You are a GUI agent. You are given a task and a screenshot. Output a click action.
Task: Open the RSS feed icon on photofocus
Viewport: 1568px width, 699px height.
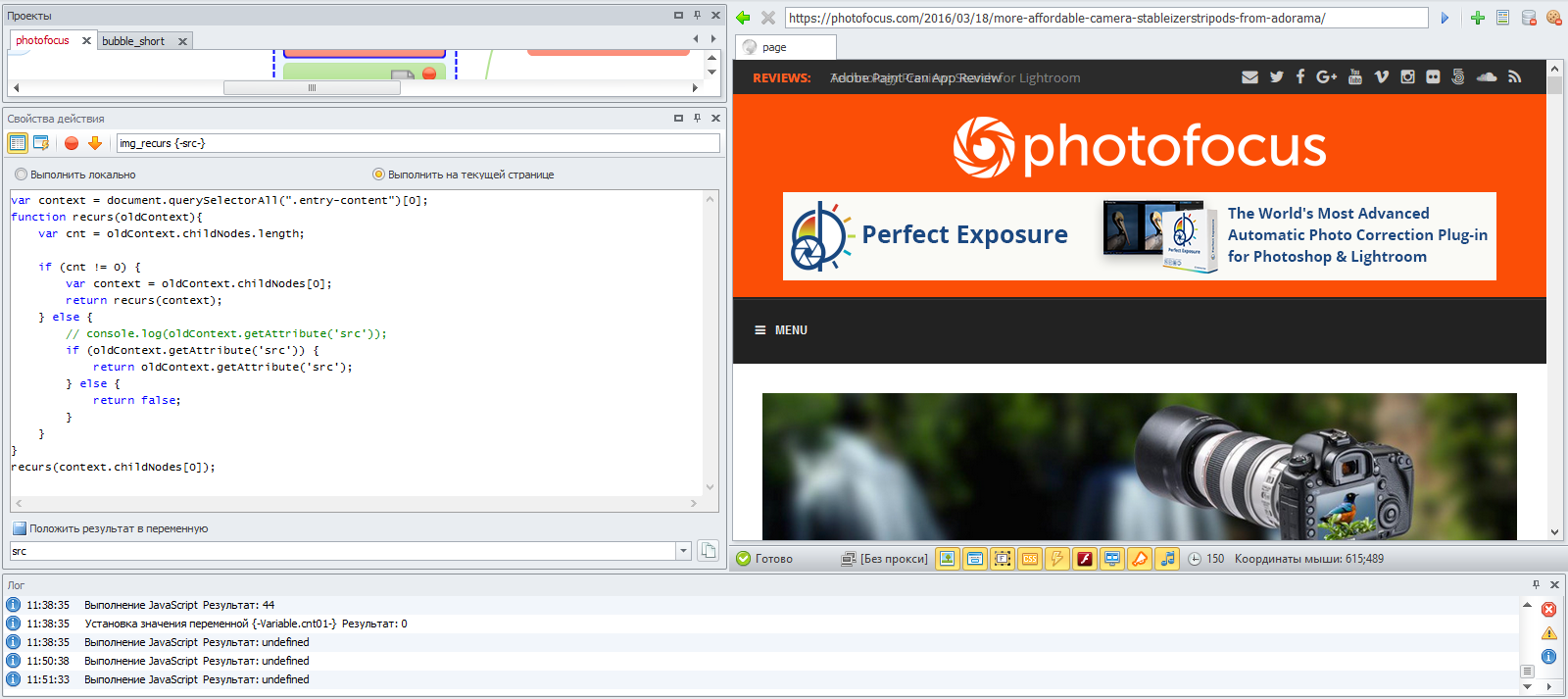click(1514, 77)
